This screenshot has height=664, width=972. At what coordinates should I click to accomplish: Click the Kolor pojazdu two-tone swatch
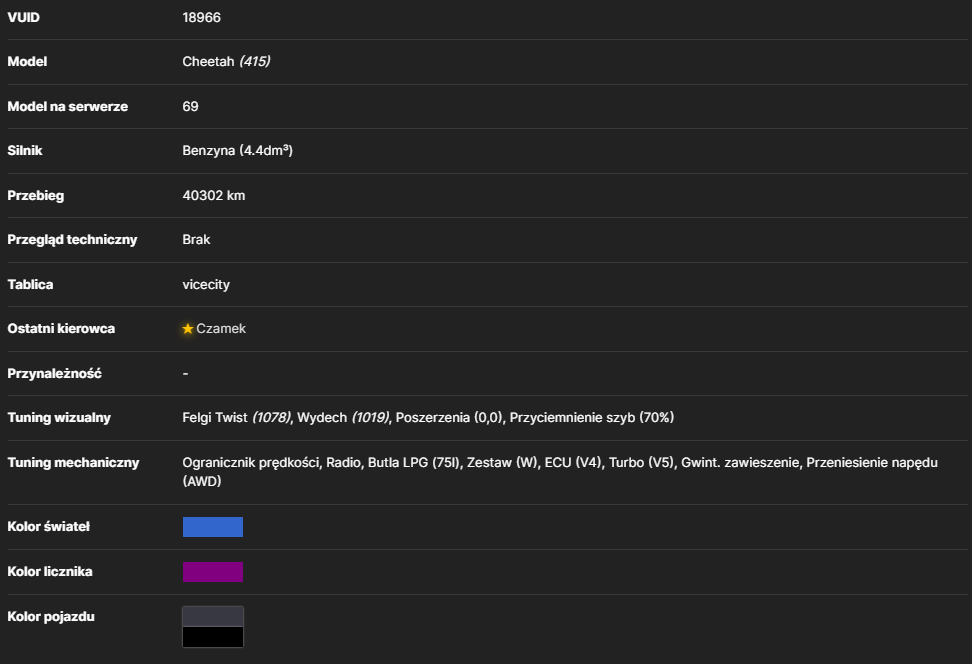213,627
